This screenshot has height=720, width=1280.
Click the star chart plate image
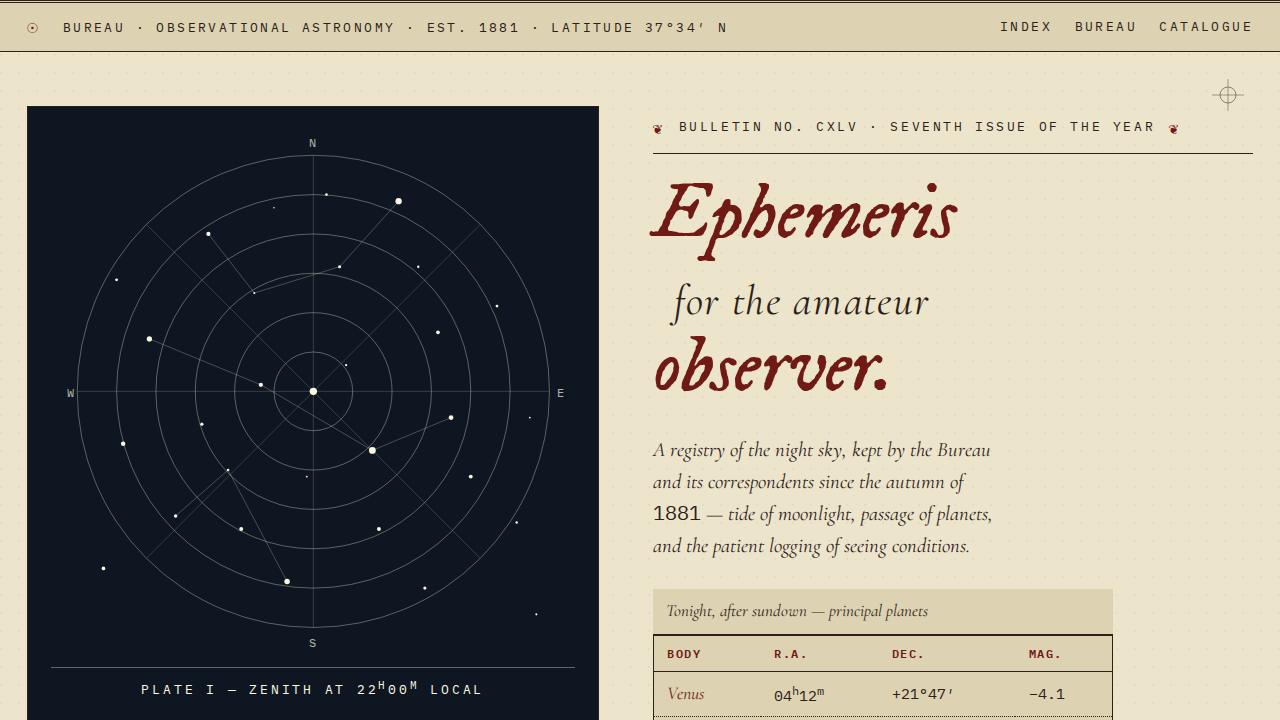point(313,413)
